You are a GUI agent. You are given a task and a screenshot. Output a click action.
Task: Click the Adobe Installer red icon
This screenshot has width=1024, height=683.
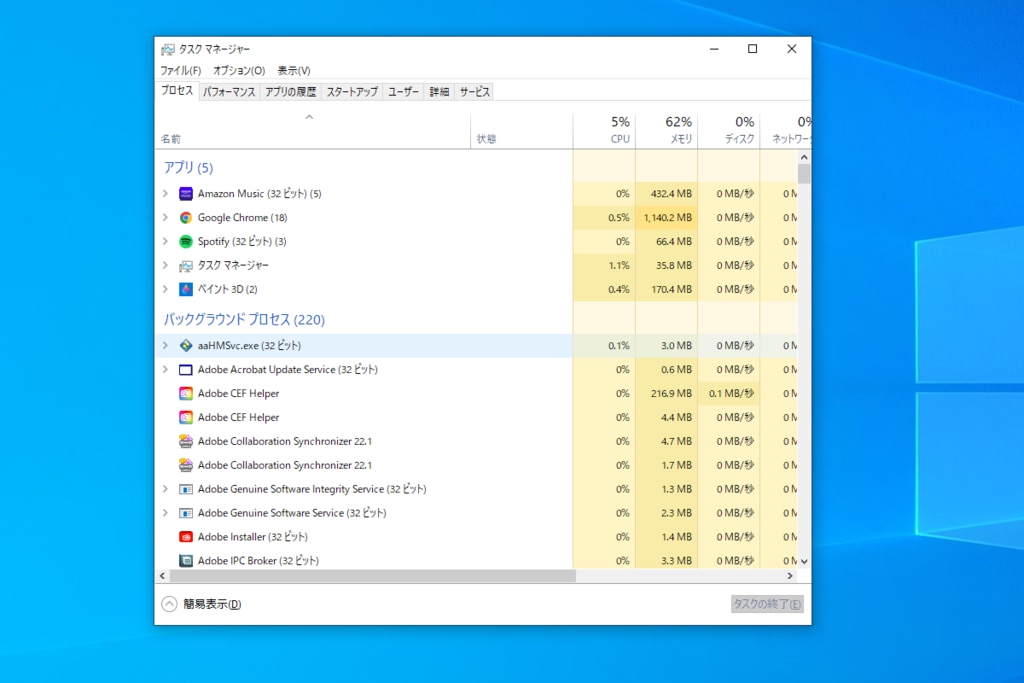tap(185, 537)
